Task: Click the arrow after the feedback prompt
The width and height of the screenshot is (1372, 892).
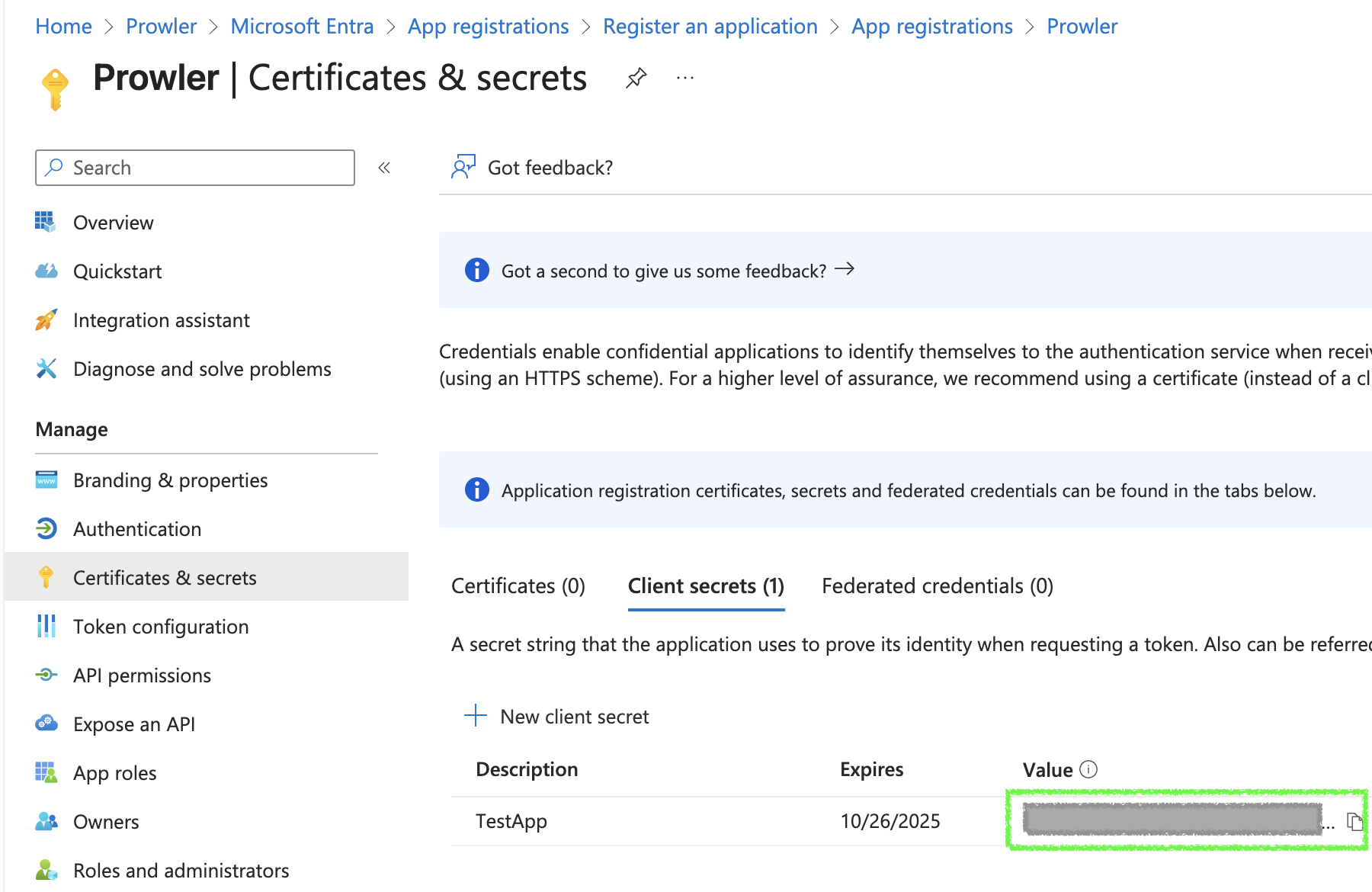Action: point(845,269)
